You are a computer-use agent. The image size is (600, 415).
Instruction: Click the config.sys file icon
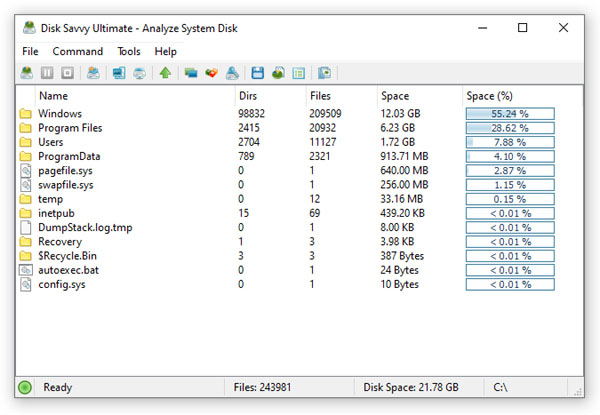coord(26,284)
